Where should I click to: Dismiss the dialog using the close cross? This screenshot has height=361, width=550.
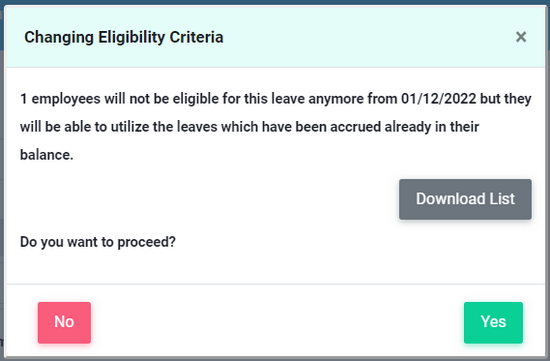521,37
